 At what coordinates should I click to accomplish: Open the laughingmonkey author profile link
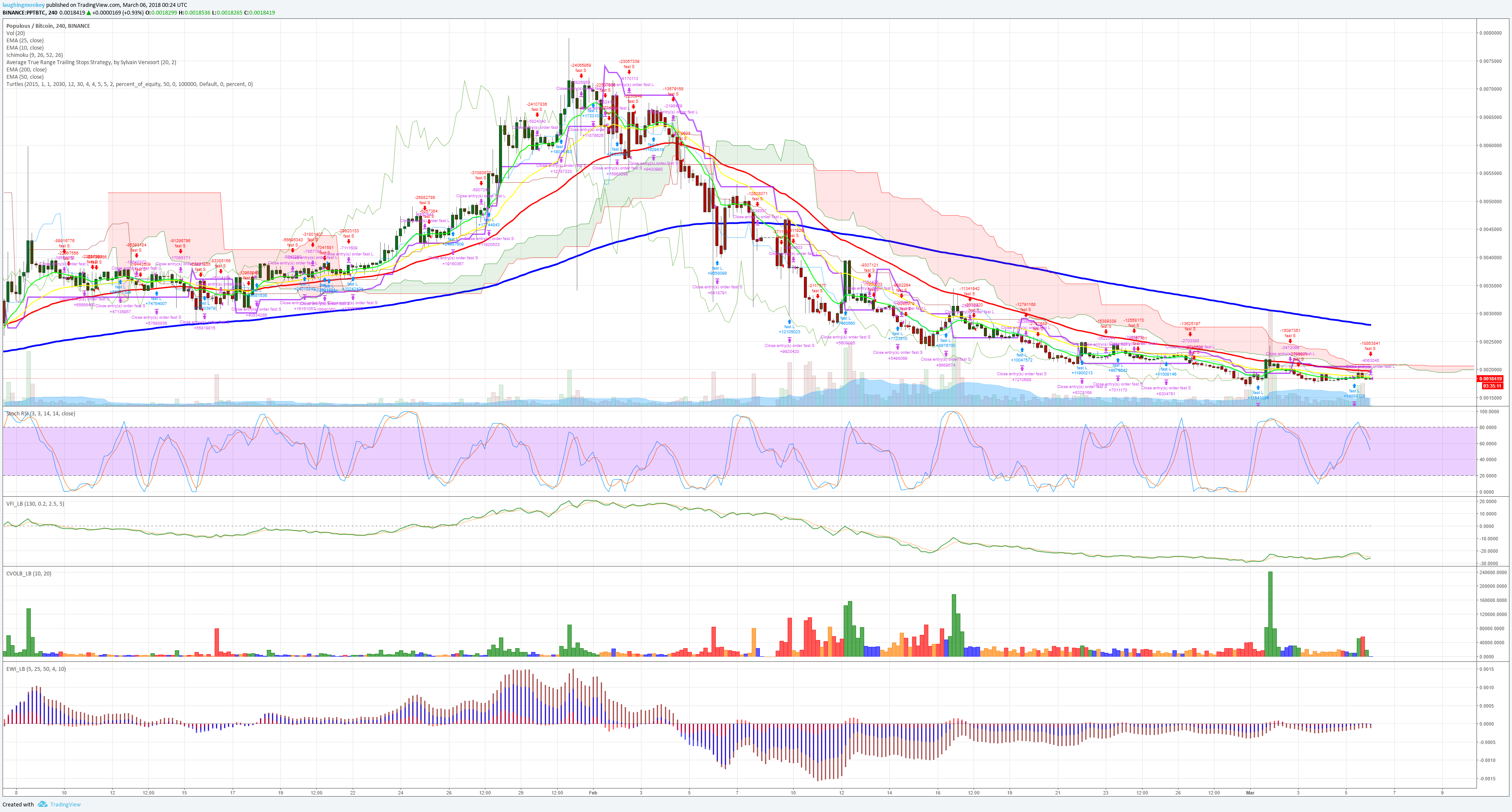[x=24, y=5]
